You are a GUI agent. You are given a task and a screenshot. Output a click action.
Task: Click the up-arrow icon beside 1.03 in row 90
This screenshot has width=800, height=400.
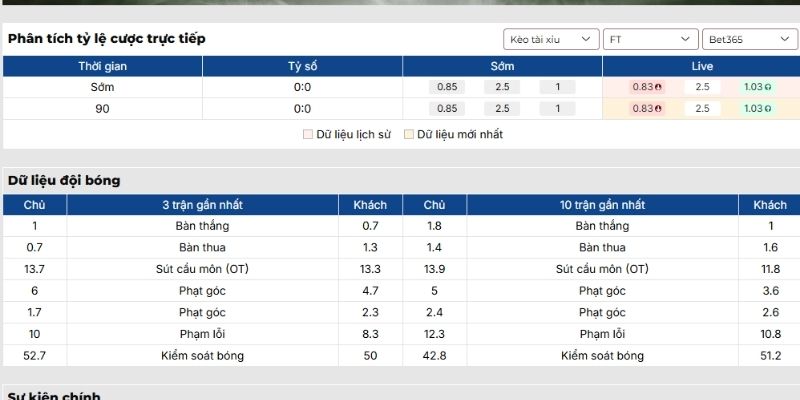767,109
